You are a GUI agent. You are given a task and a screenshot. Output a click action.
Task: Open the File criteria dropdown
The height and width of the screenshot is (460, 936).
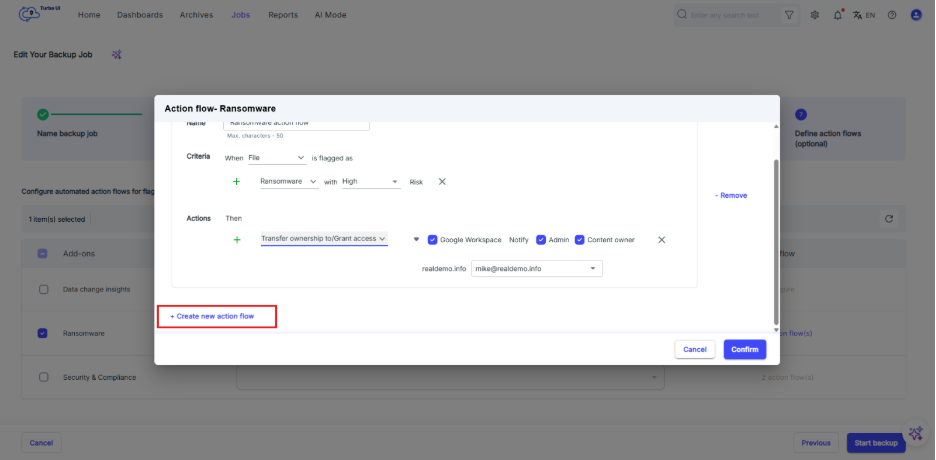(x=277, y=158)
